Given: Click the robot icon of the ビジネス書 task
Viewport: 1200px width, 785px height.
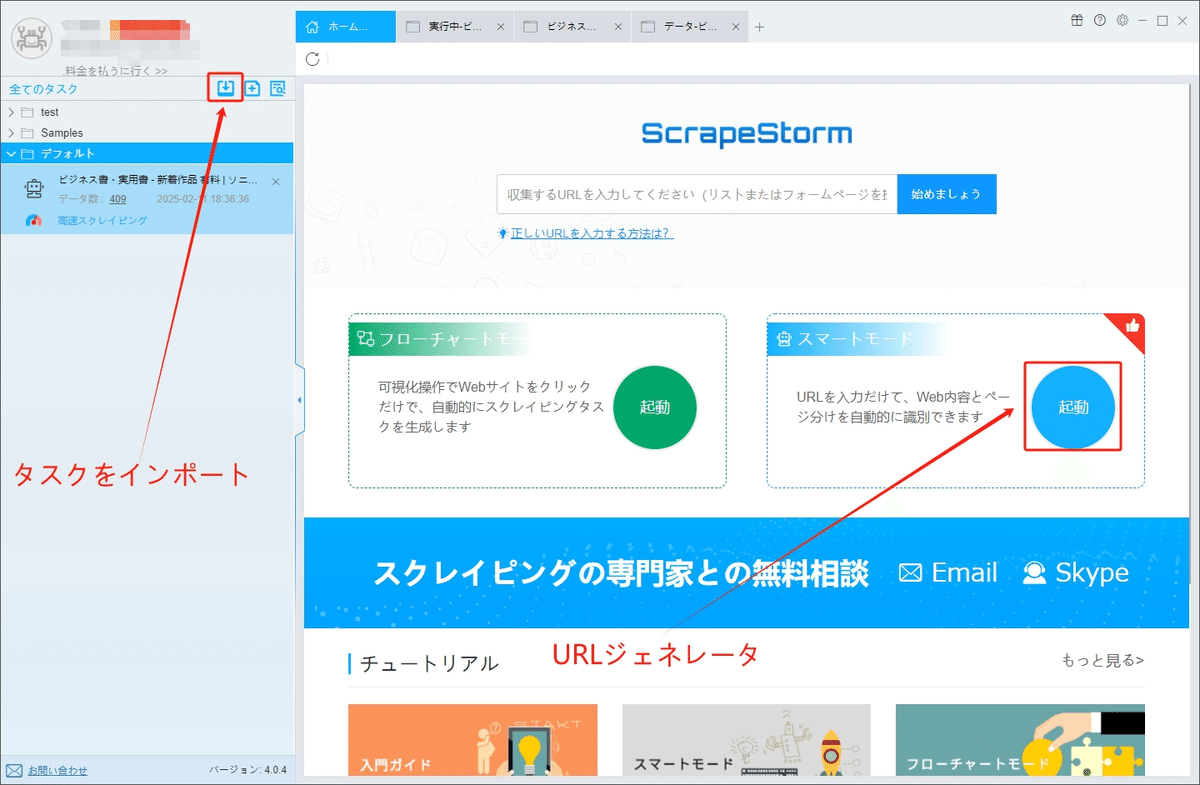Looking at the screenshot, I should point(34,190).
